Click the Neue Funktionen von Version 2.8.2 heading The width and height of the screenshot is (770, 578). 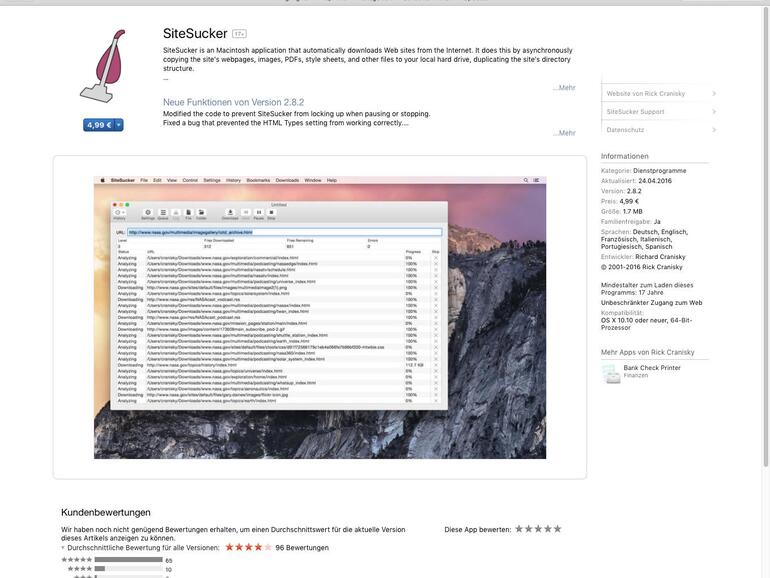[233, 102]
